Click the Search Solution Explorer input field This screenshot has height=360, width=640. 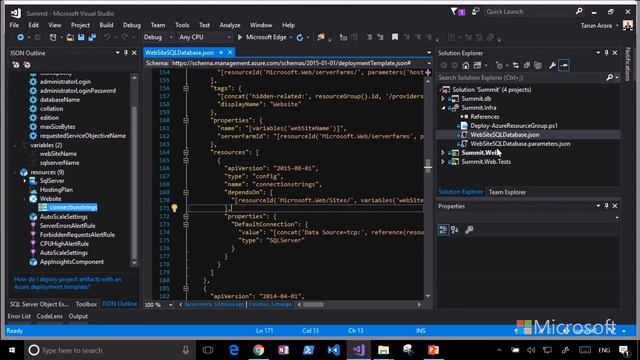coord(521,78)
